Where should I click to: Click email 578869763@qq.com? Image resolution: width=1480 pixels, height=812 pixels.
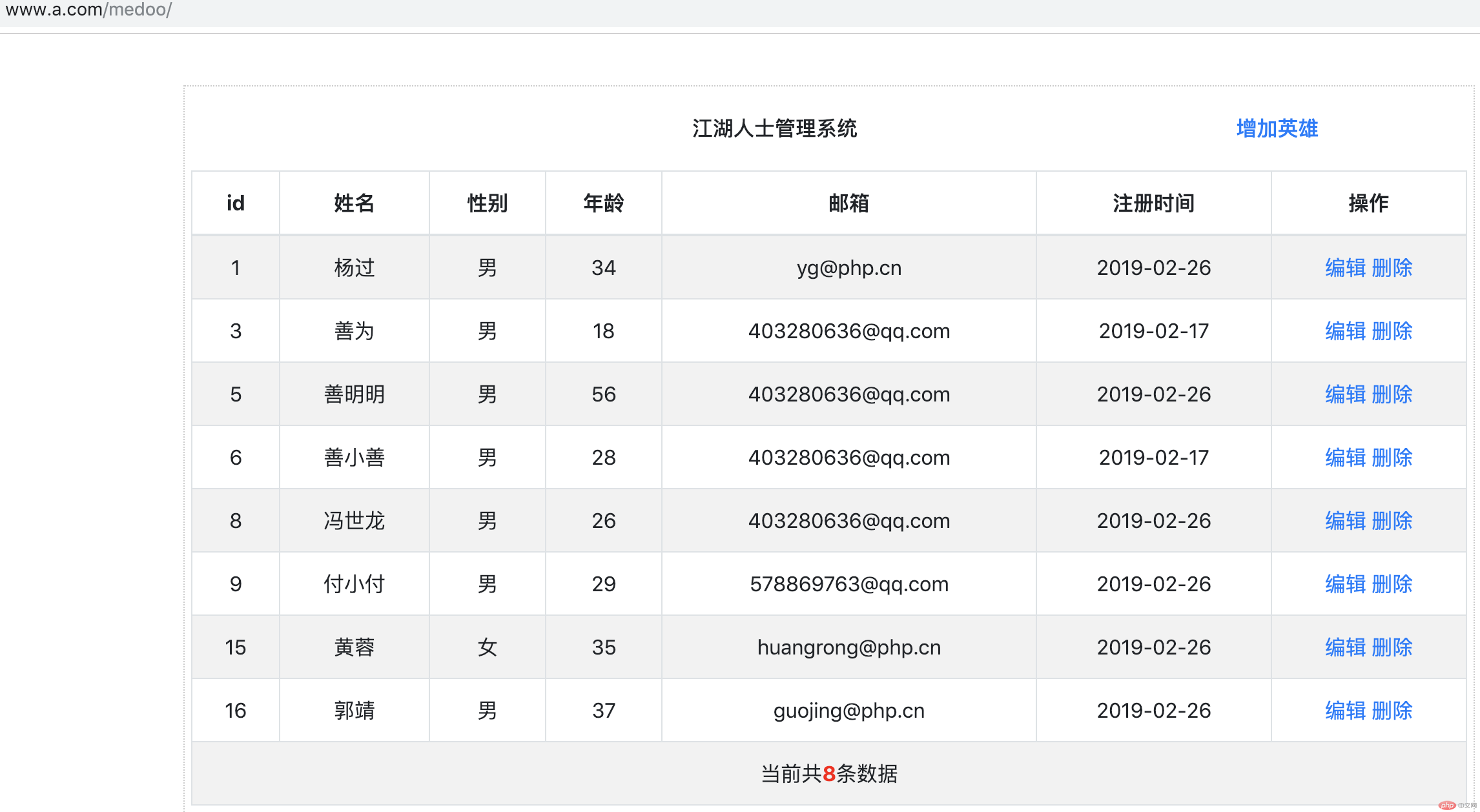pos(849,584)
